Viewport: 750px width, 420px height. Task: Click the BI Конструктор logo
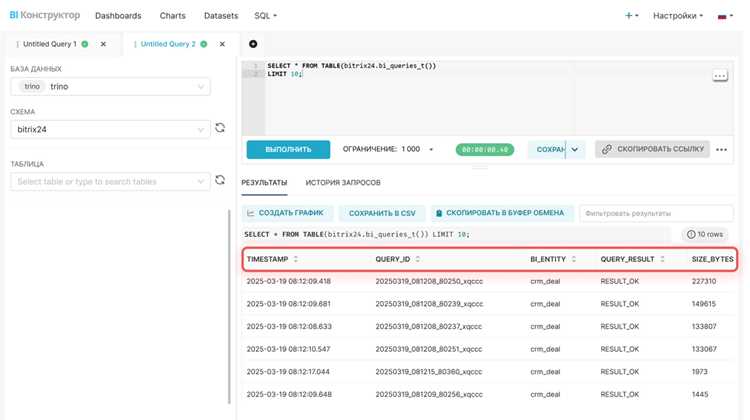pos(44,15)
